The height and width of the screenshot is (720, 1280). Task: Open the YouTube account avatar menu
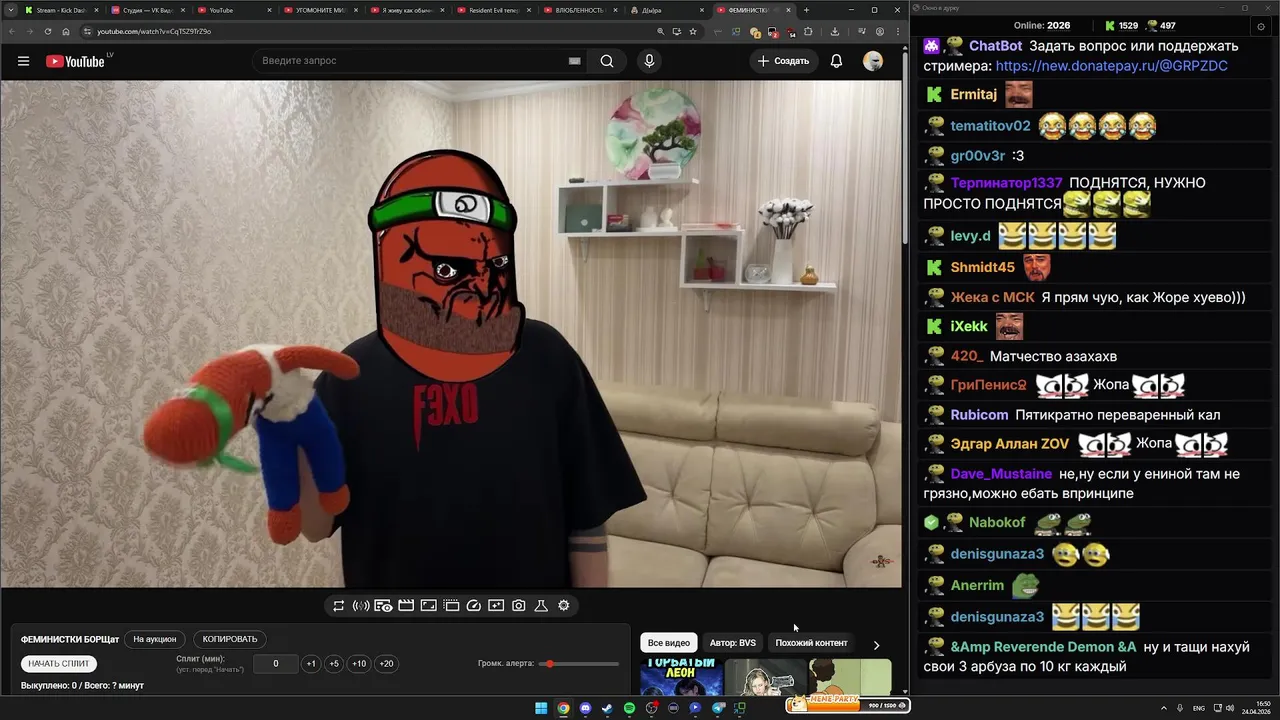pos(873,61)
